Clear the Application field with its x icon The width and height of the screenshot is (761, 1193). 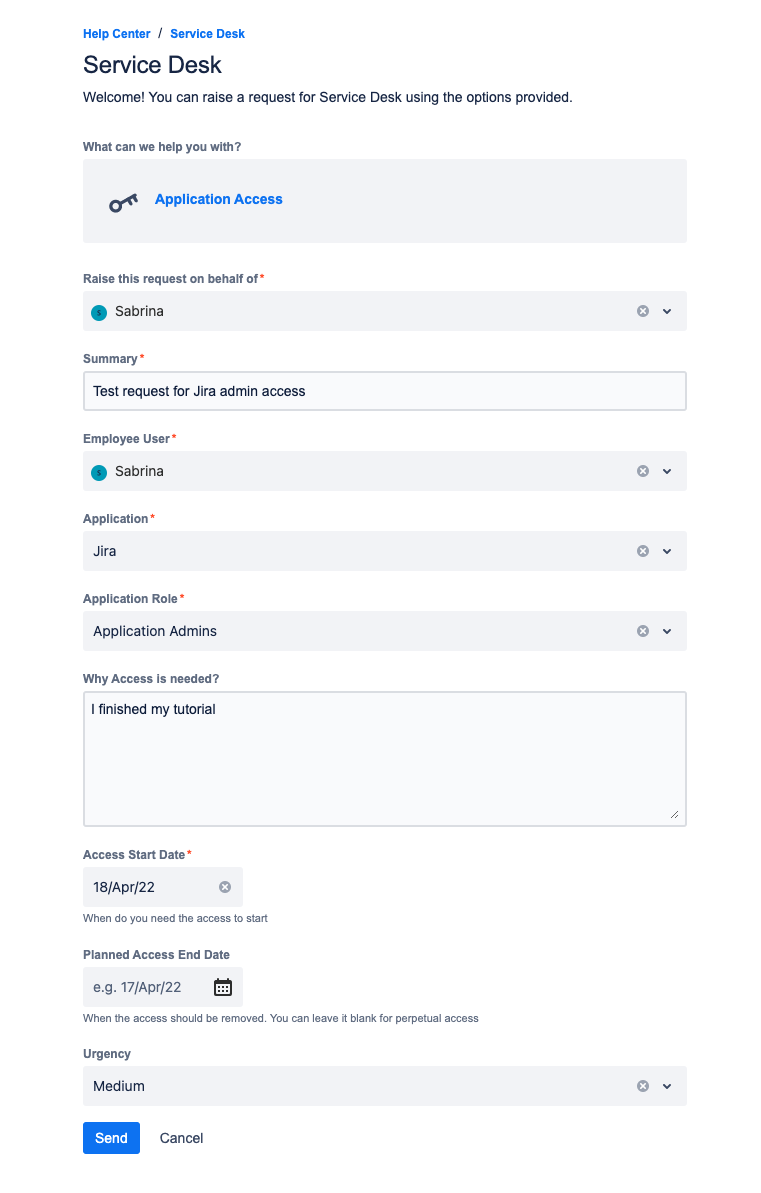click(x=643, y=550)
